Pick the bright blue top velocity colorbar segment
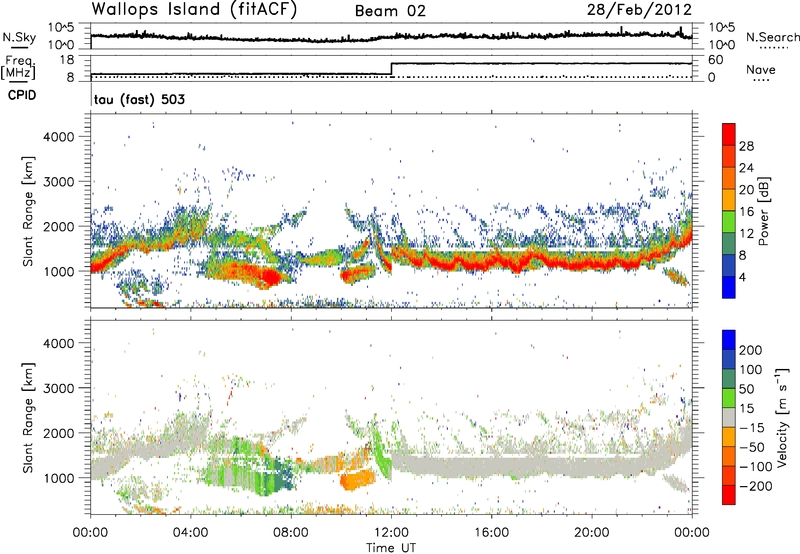800x554 pixels. pyautogui.click(x=729, y=340)
